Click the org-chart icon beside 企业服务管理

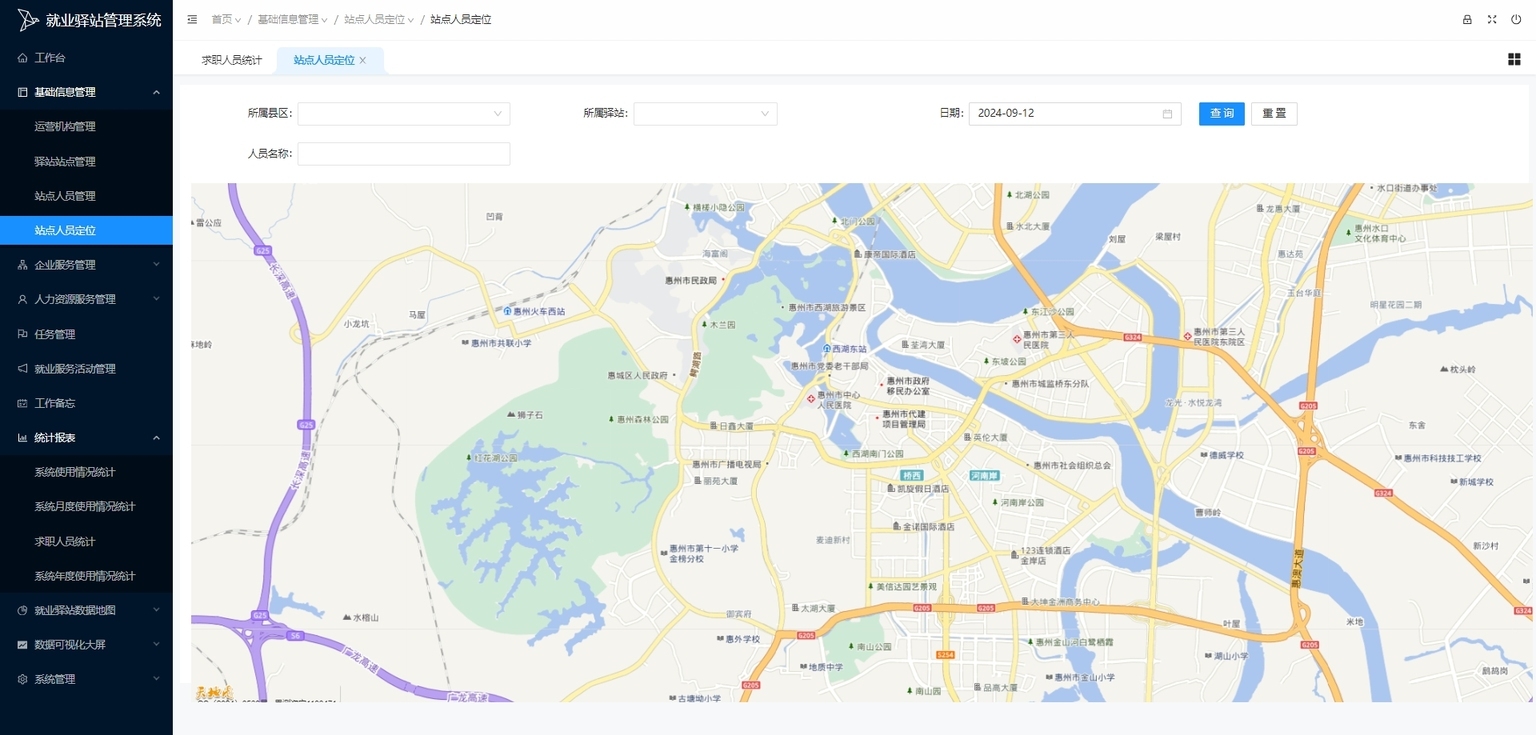[23, 265]
